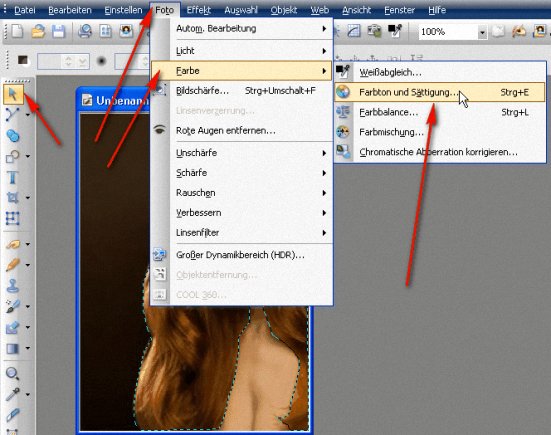Select the Zoom magnifier tool
551x435 pixels.
tap(13, 373)
